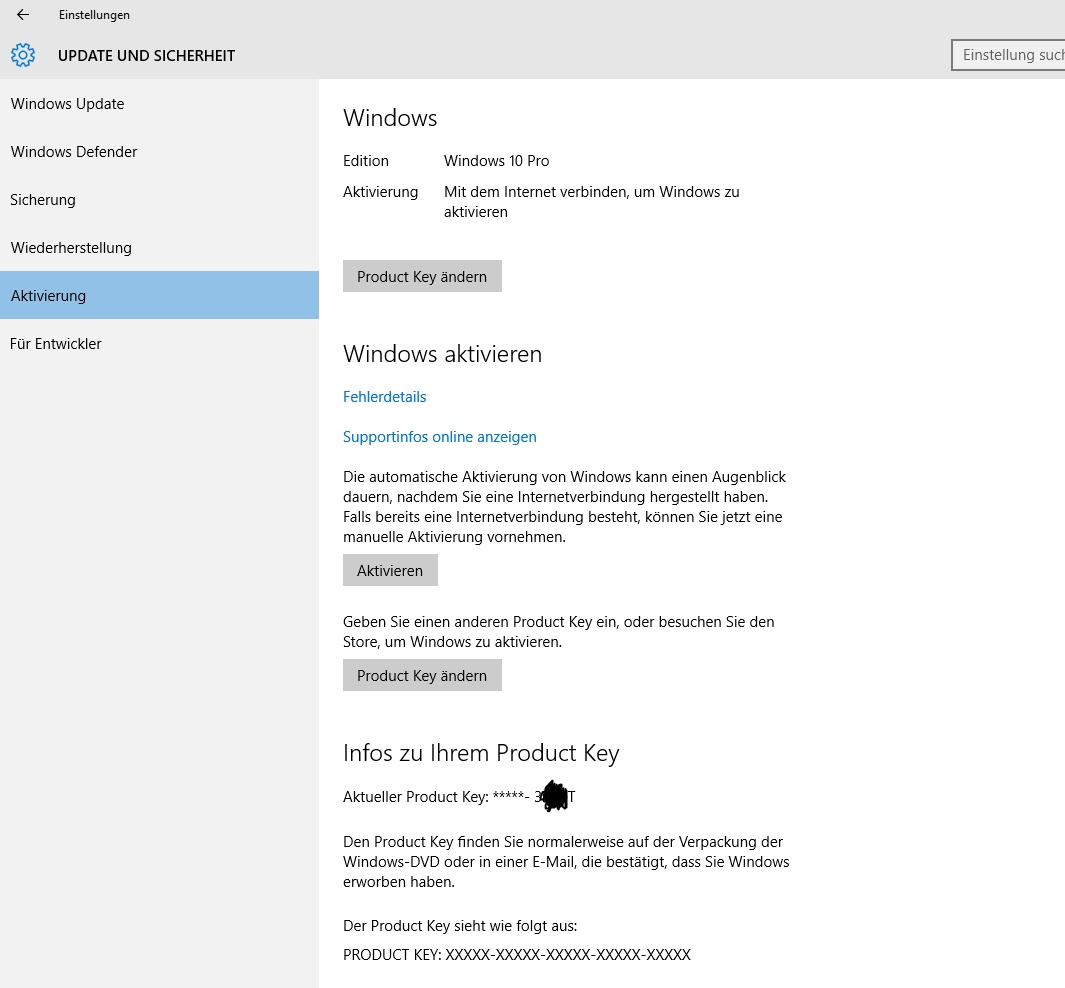The height and width of the screenshot is (988, 1065).
Task: Select Sicherung in the sidebar
Action: click(x=43, y=199)
